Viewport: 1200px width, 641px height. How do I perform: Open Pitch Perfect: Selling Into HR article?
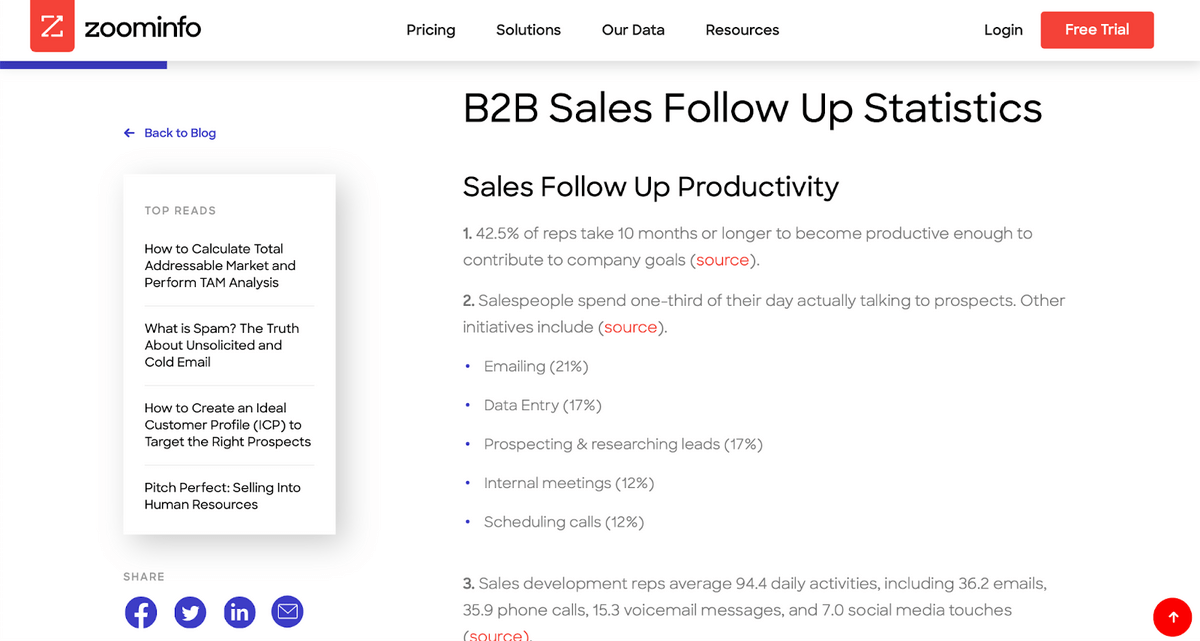point(222,496)
